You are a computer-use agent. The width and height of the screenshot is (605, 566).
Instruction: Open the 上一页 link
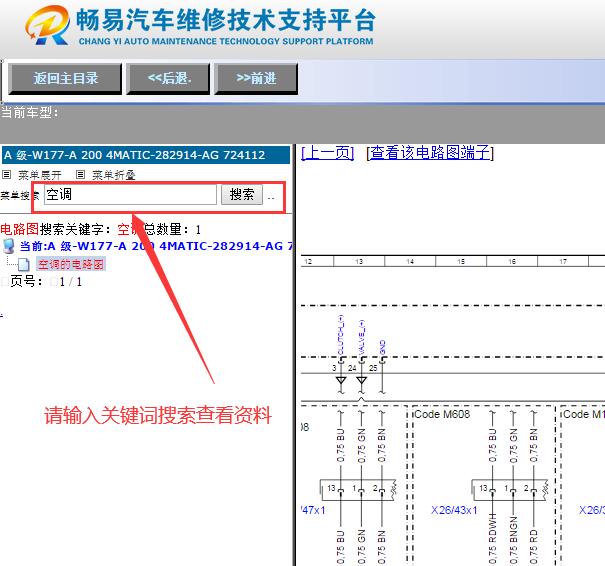[x=327, y=153]
